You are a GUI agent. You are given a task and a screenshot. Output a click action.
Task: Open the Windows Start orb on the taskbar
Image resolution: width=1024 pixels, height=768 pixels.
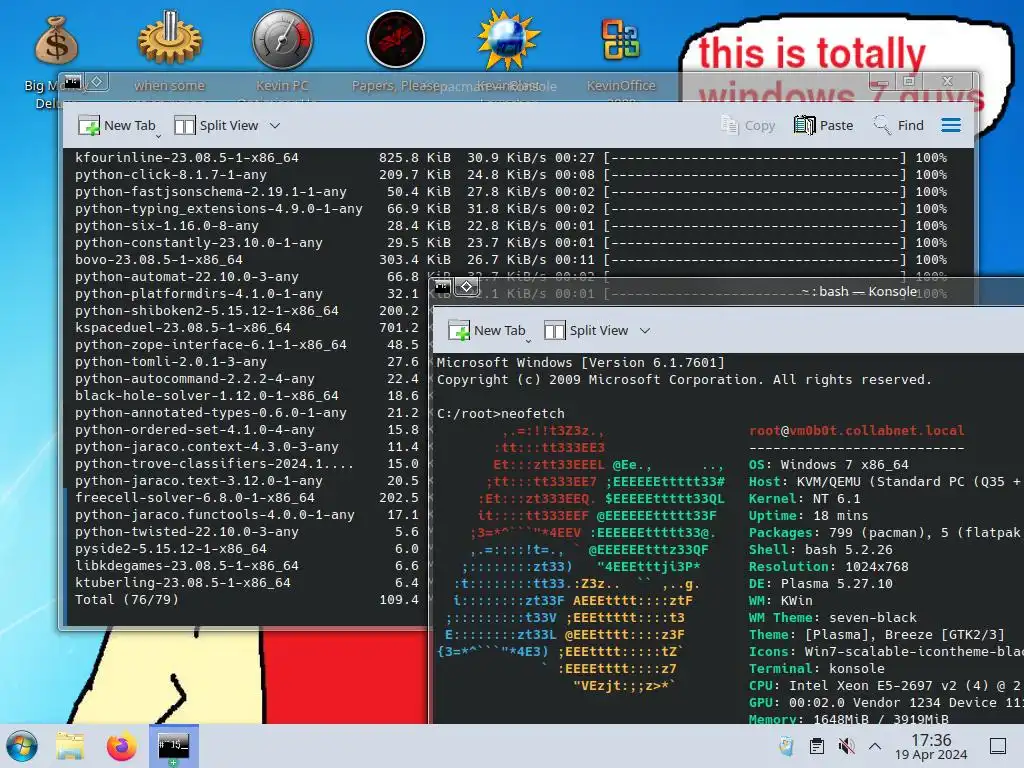[x=22, y=746]
